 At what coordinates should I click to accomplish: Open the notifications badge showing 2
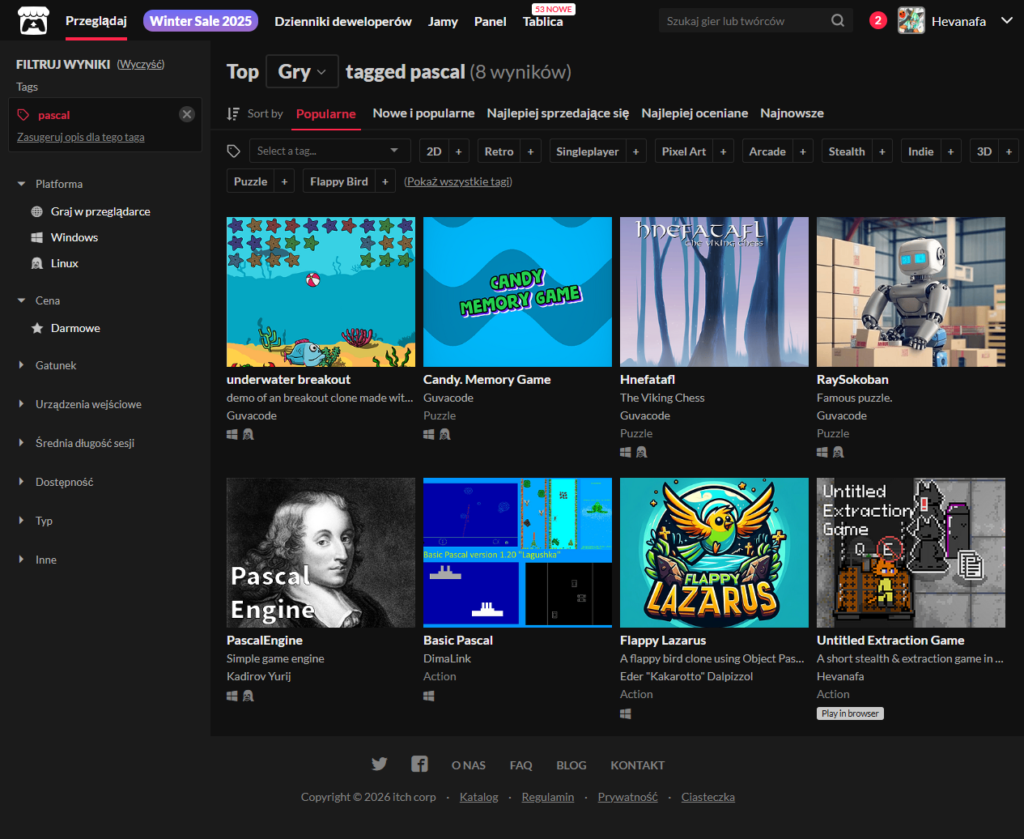pyautogui.click(x=878, y=20)
